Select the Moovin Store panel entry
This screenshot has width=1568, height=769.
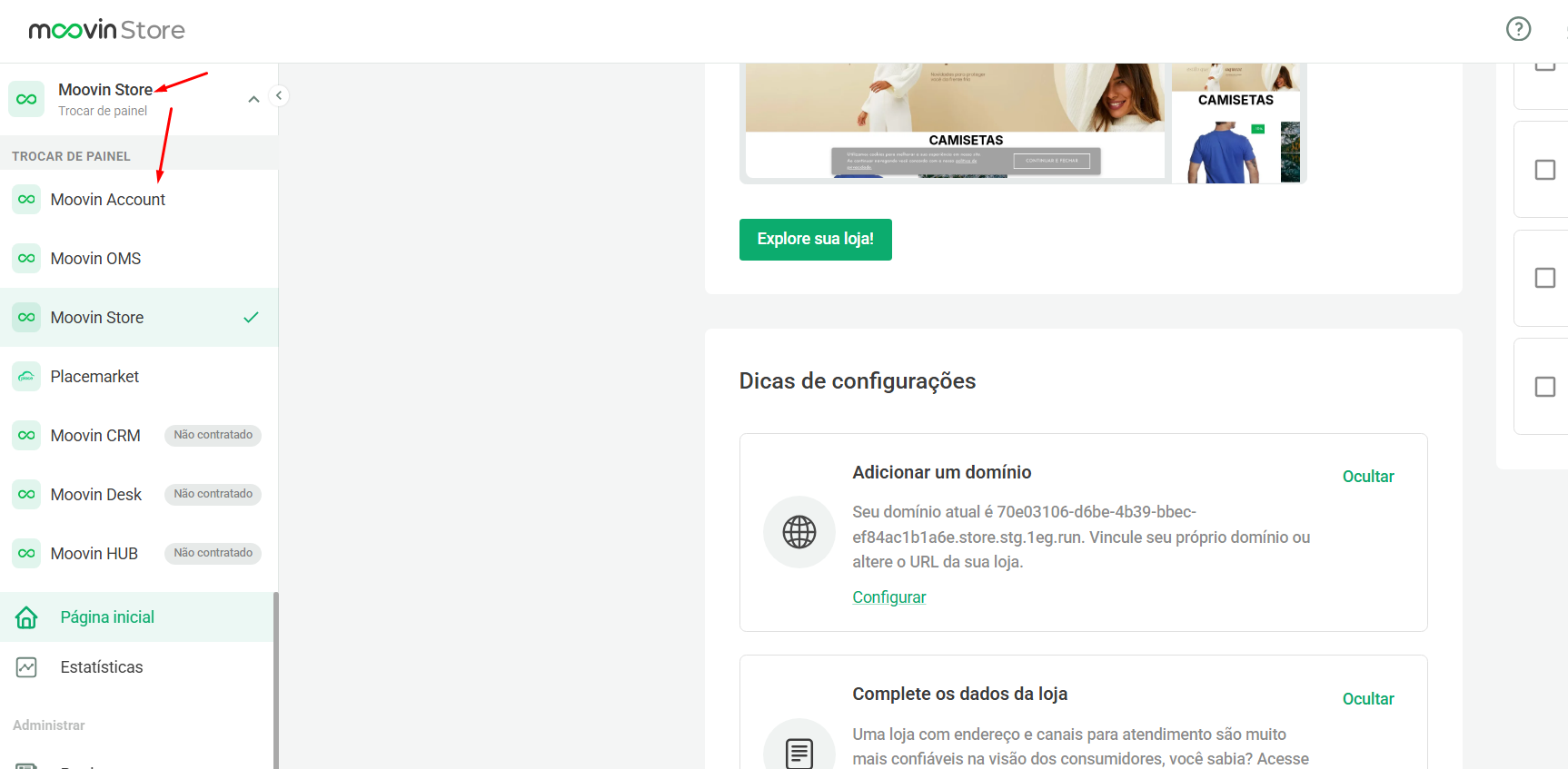coord(139,317)
